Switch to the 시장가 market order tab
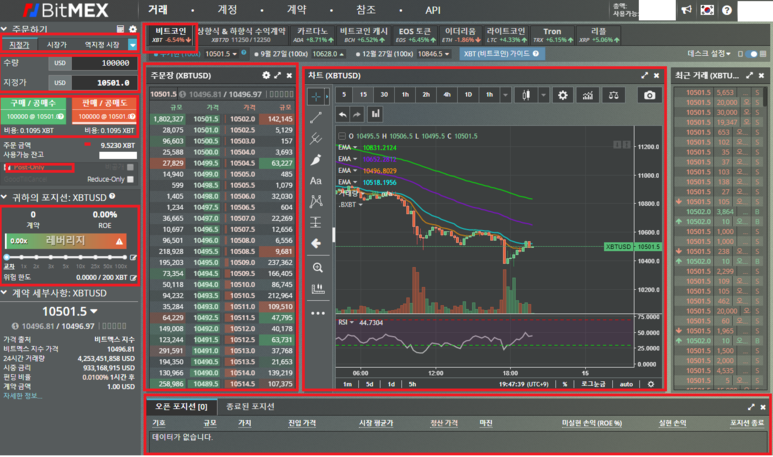Viewport: 773px width, 457px height. point(57,45)
